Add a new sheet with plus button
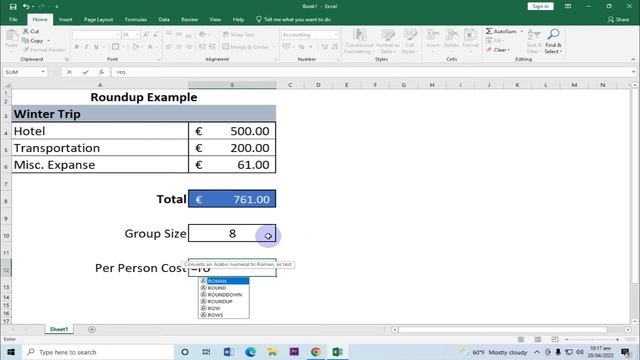640x360 pixels. [91, 329]
